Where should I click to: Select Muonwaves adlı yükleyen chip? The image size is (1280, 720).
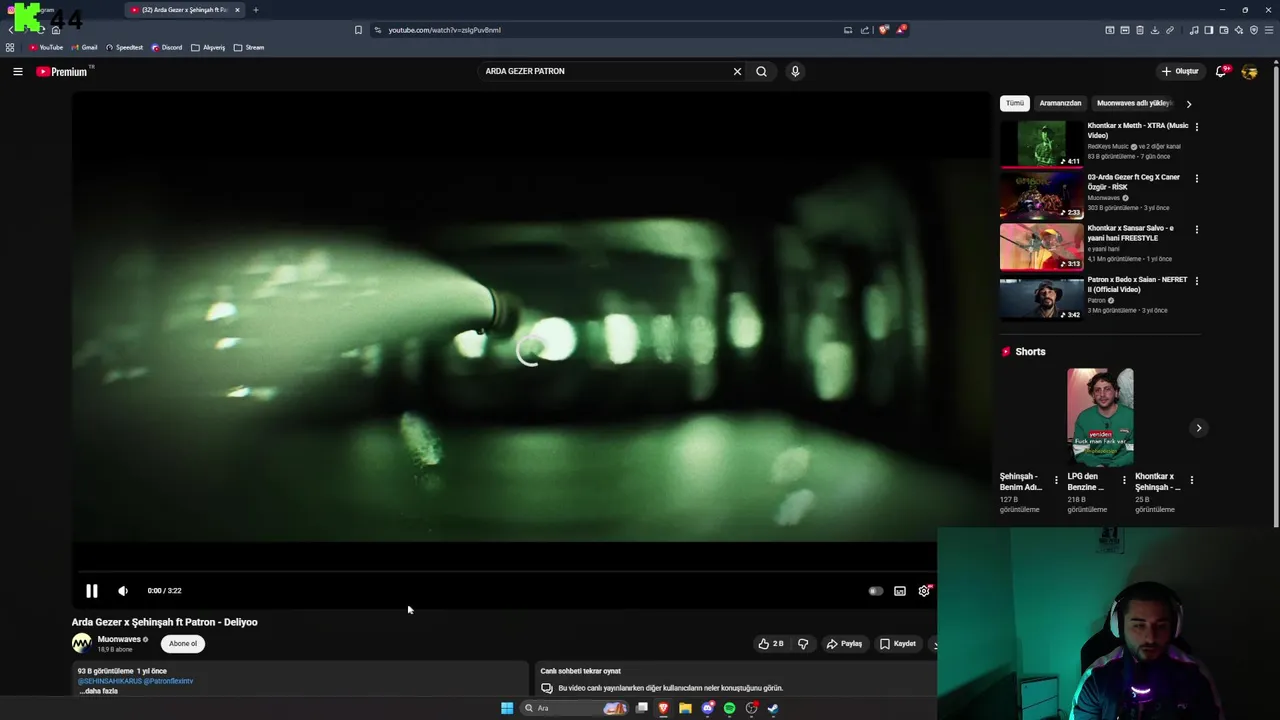[x=1133, y=103]
